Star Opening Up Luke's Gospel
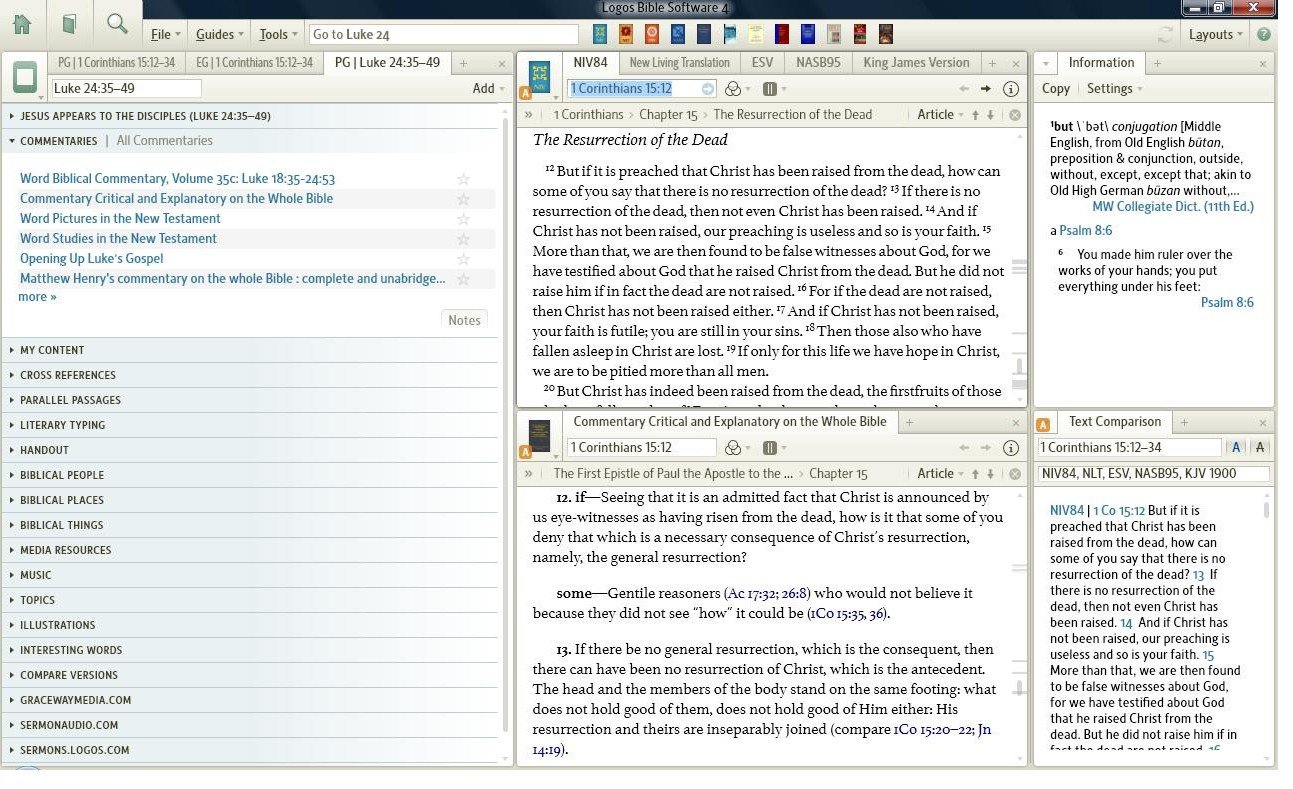The height and width of the screenshot is (789, 1293). 463,259
